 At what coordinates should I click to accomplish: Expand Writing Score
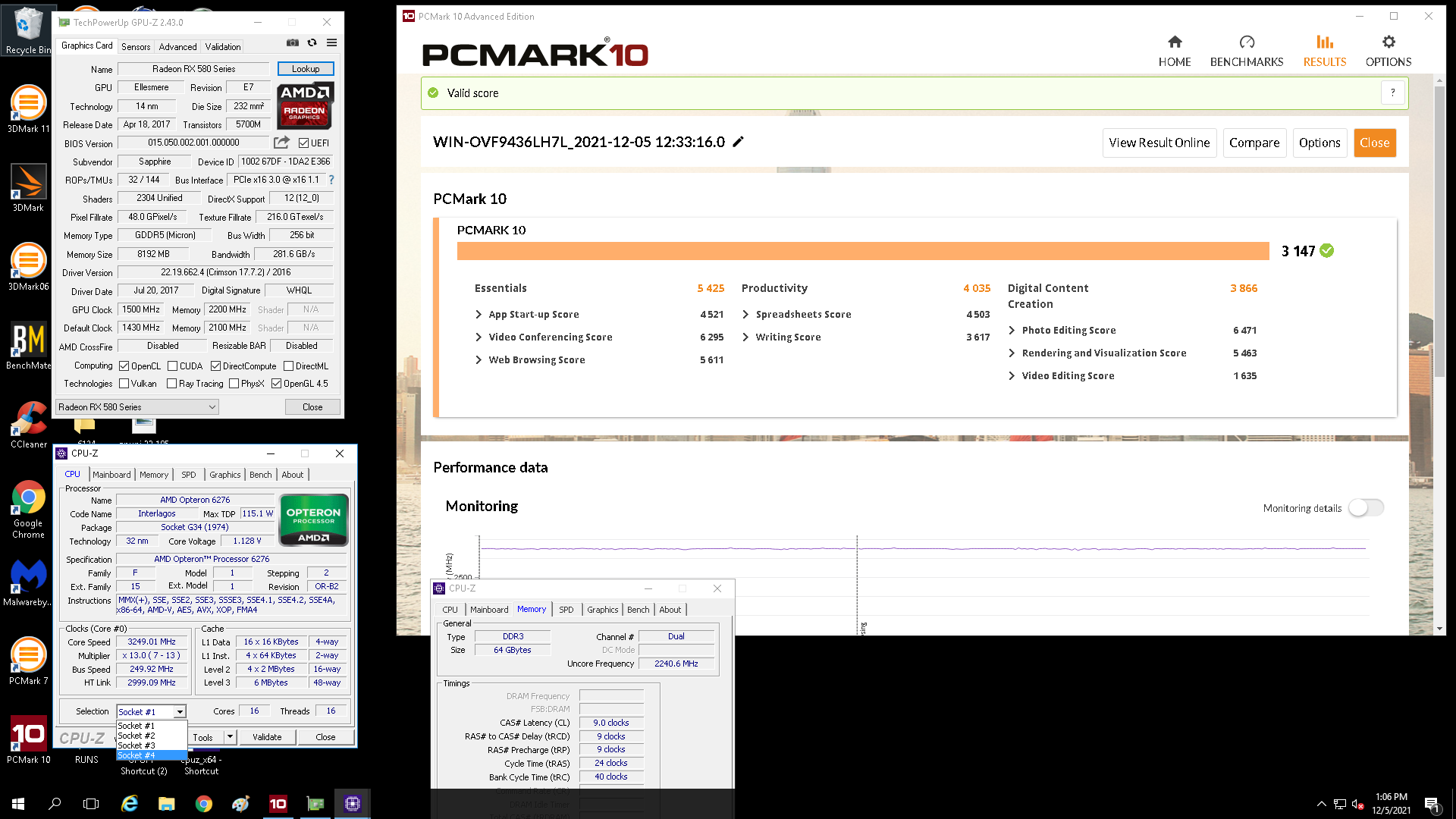(745, 337)
